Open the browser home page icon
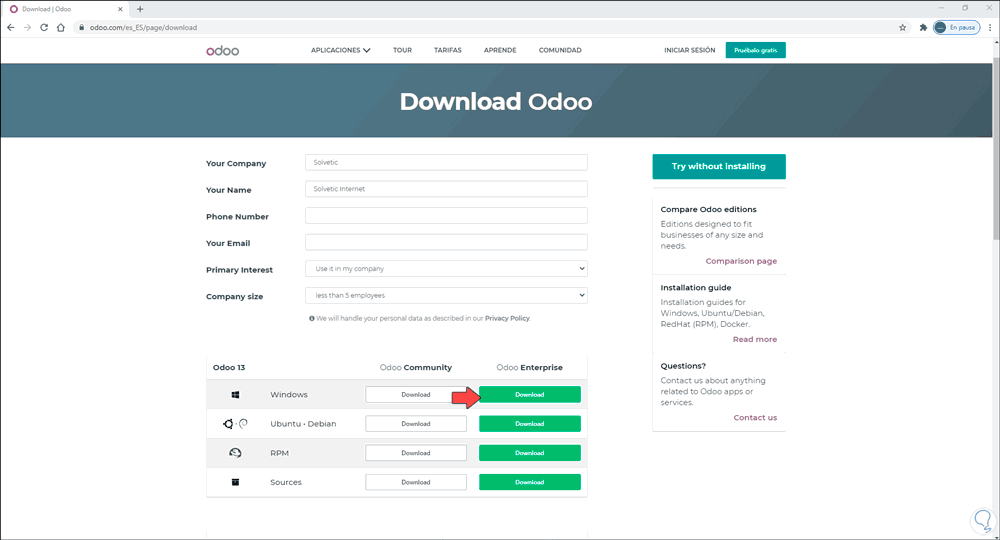Screen dimensions: 1000x540 (x=61, y=27)
